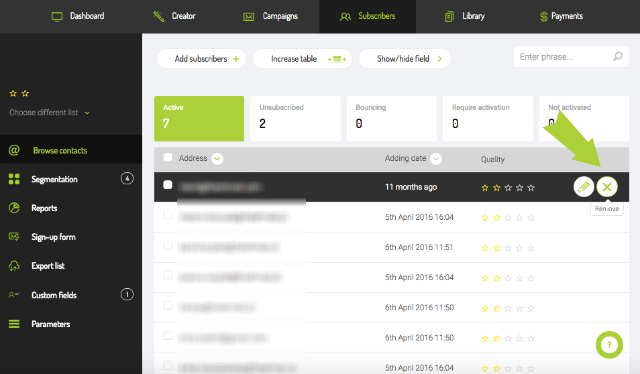This screenshot has width=640, height=374.
Task: Click the Add subscribers button
Action: pyautogui.click(x=201, y=59)
